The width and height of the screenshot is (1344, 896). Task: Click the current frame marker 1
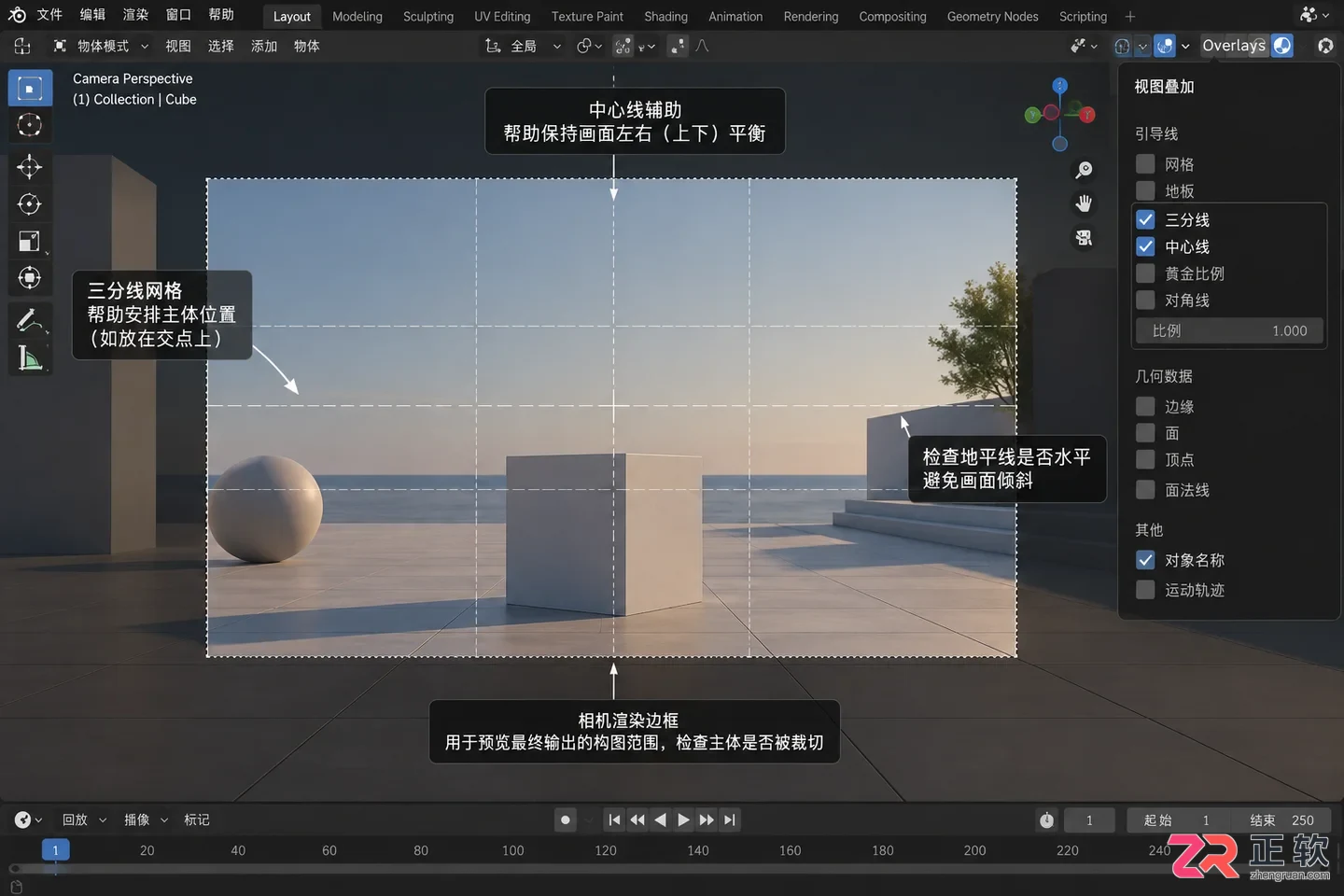tap(56, 850)
